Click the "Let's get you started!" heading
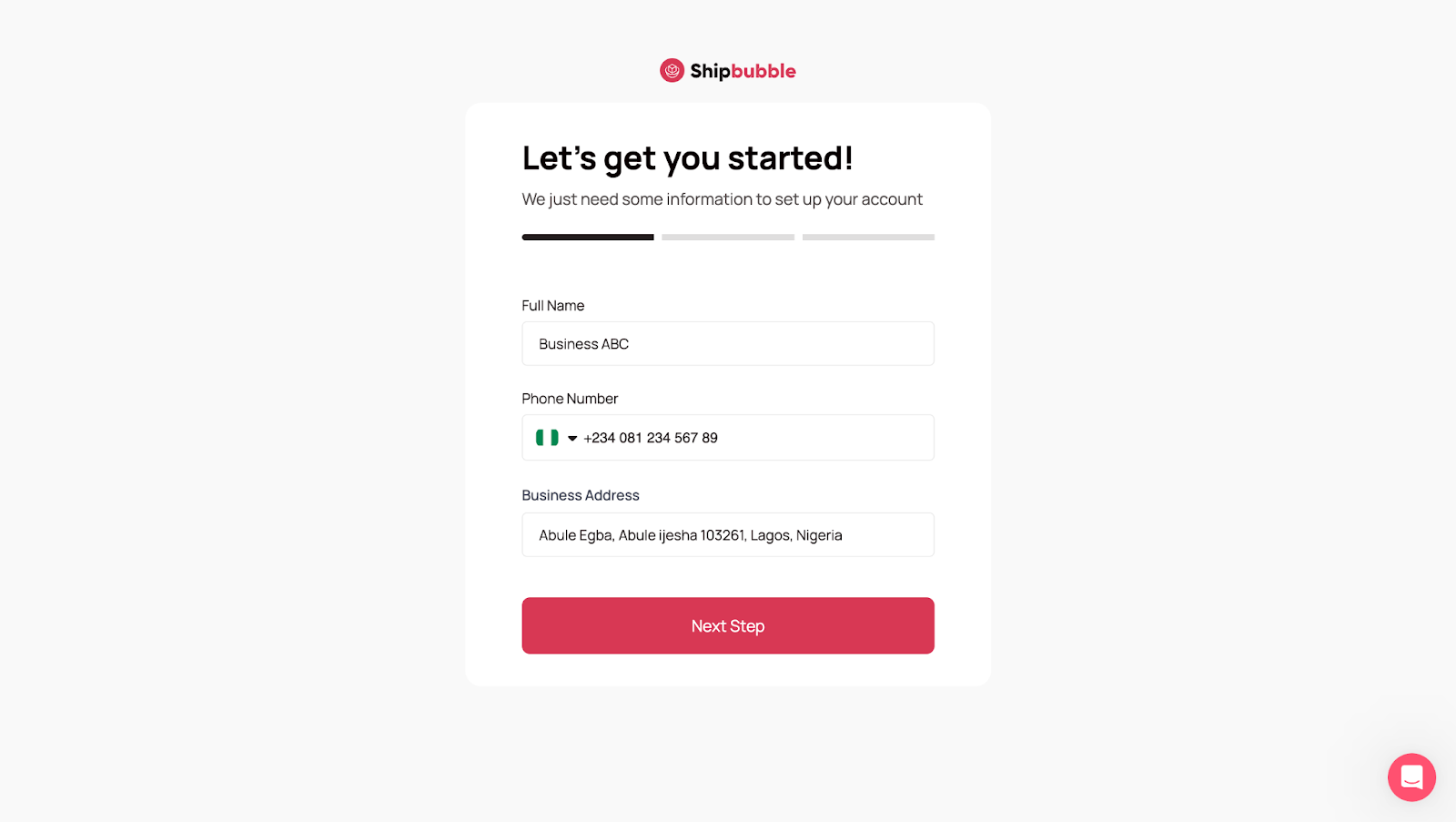This screenshot has width=1456, height=822. (x=688, y=158)
